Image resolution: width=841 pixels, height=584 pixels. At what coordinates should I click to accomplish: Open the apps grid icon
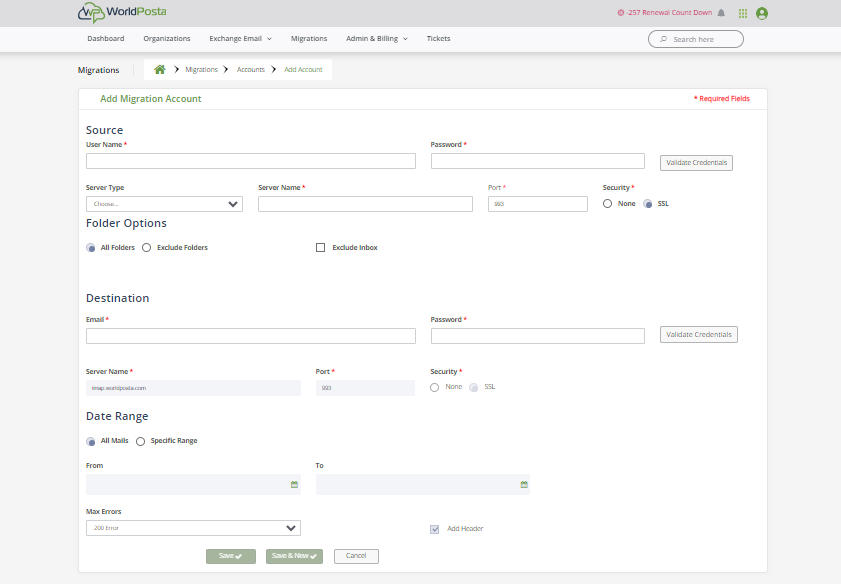click(743, 13)
